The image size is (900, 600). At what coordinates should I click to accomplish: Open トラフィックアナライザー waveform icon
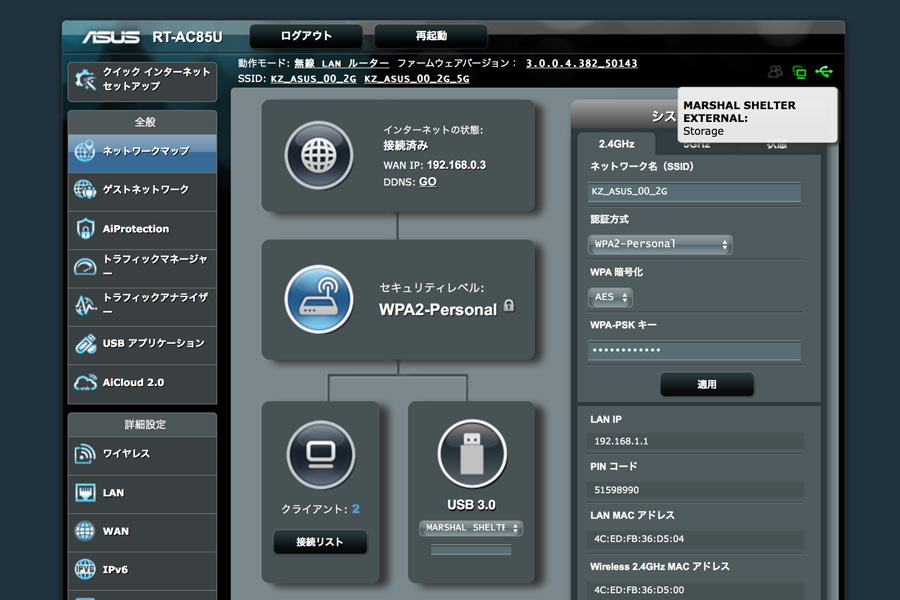[x=85, y=305]
